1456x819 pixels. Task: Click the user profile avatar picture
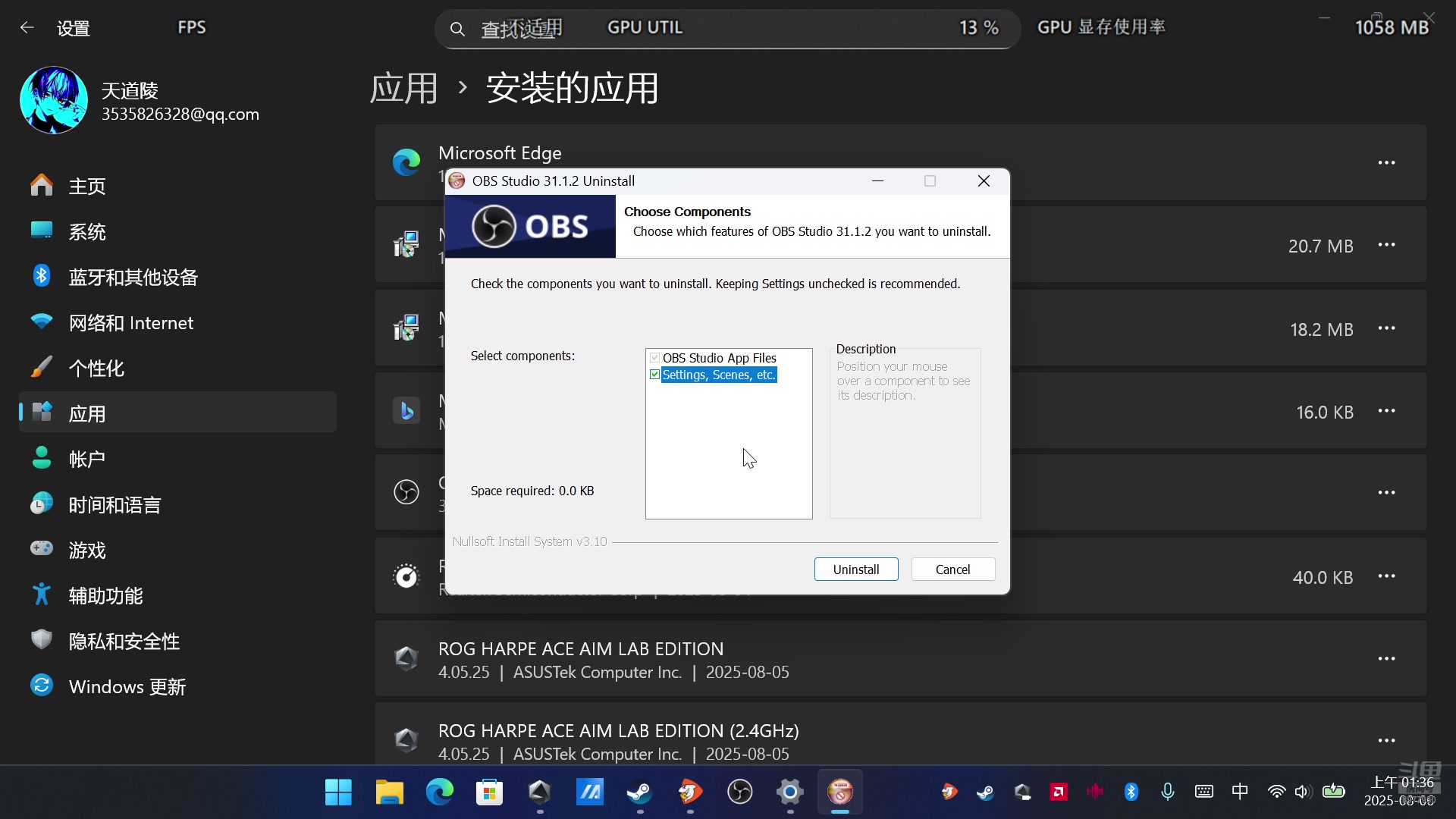pyautogui.click(x=54, y=100)
